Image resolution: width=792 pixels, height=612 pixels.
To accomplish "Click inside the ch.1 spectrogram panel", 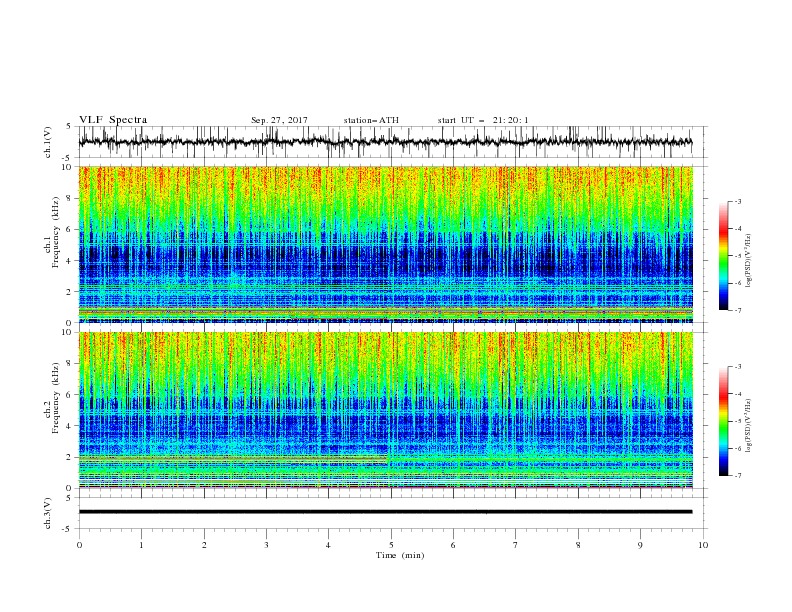I will point(385,244).
